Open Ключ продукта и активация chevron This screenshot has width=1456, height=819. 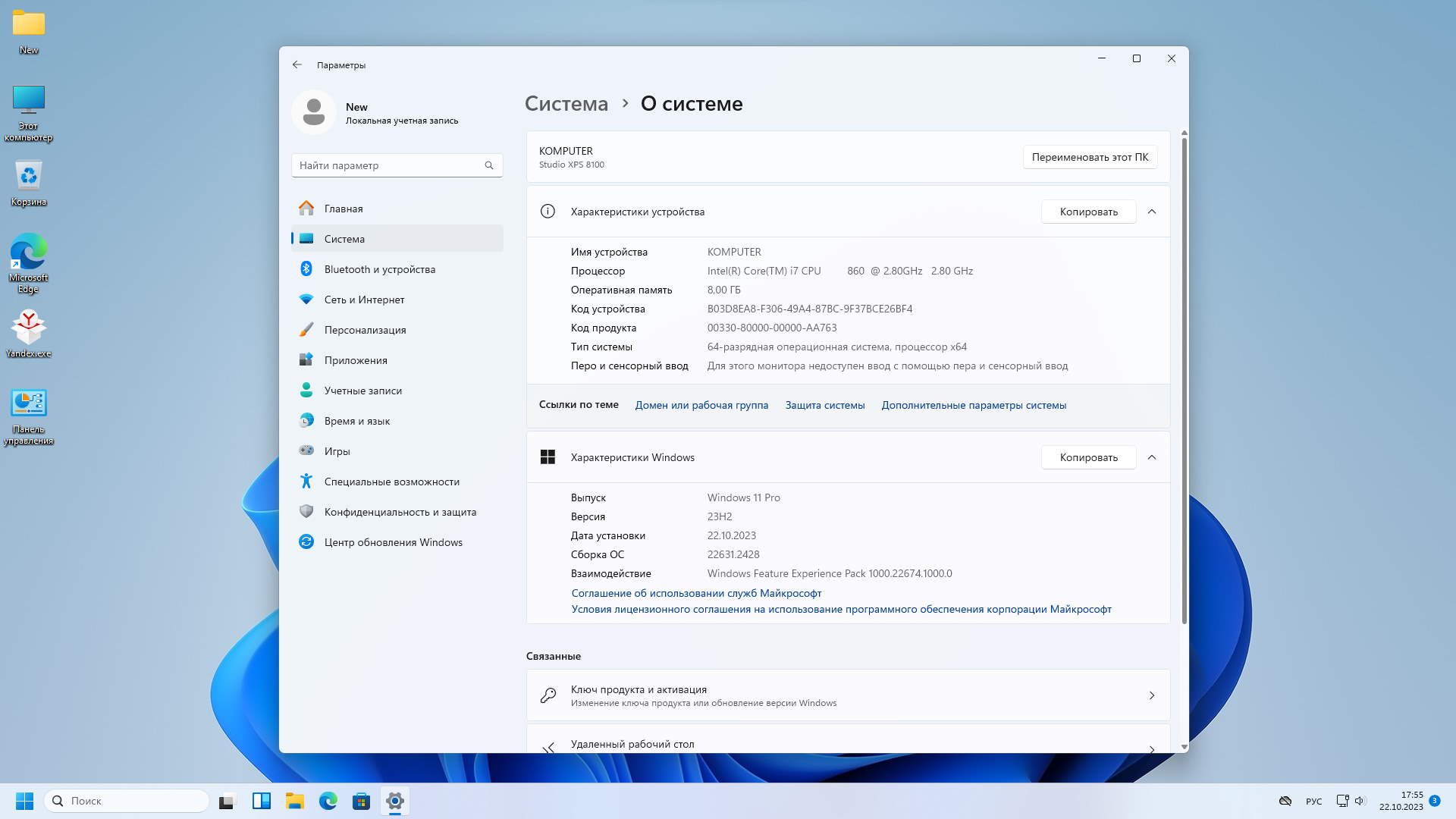pos(1151,695)
